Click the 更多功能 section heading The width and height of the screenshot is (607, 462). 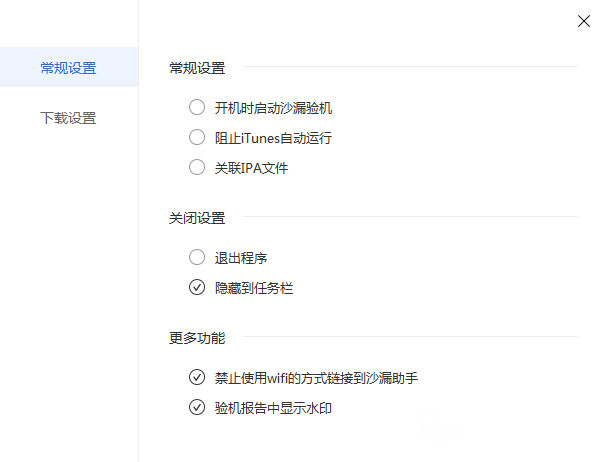197,338
